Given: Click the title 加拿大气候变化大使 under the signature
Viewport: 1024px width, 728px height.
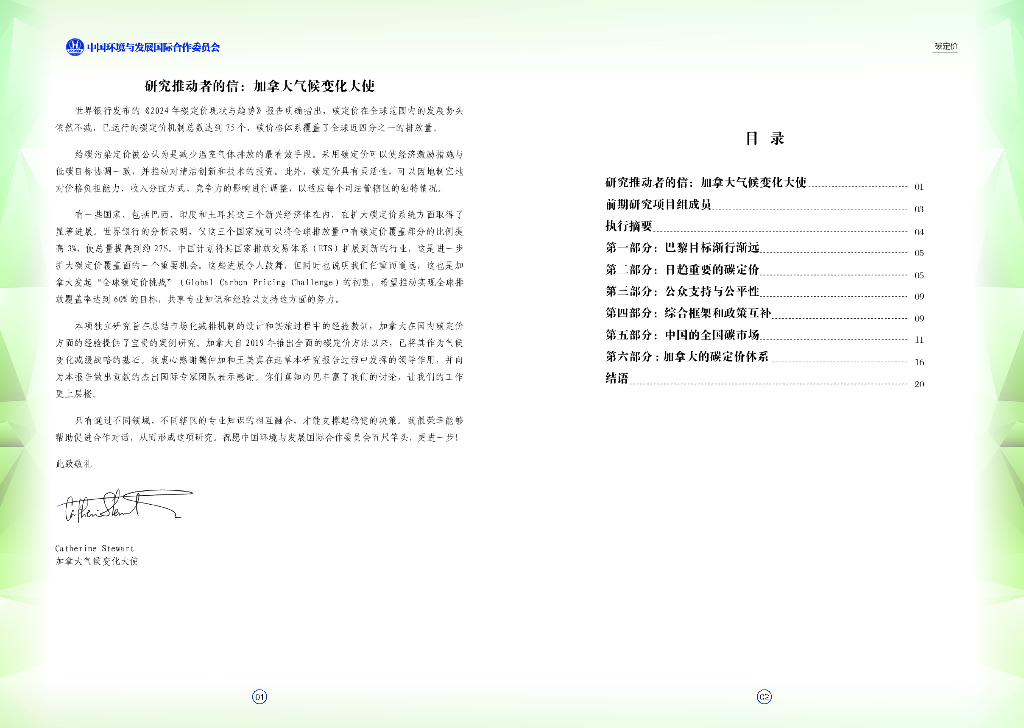Looking at the screenshot, I should (x=97, y=562).
